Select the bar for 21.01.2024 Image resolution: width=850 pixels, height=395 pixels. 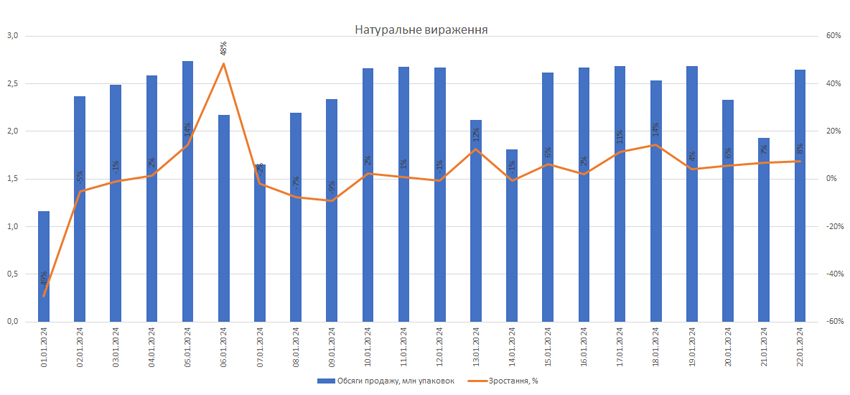pos(764,230)
